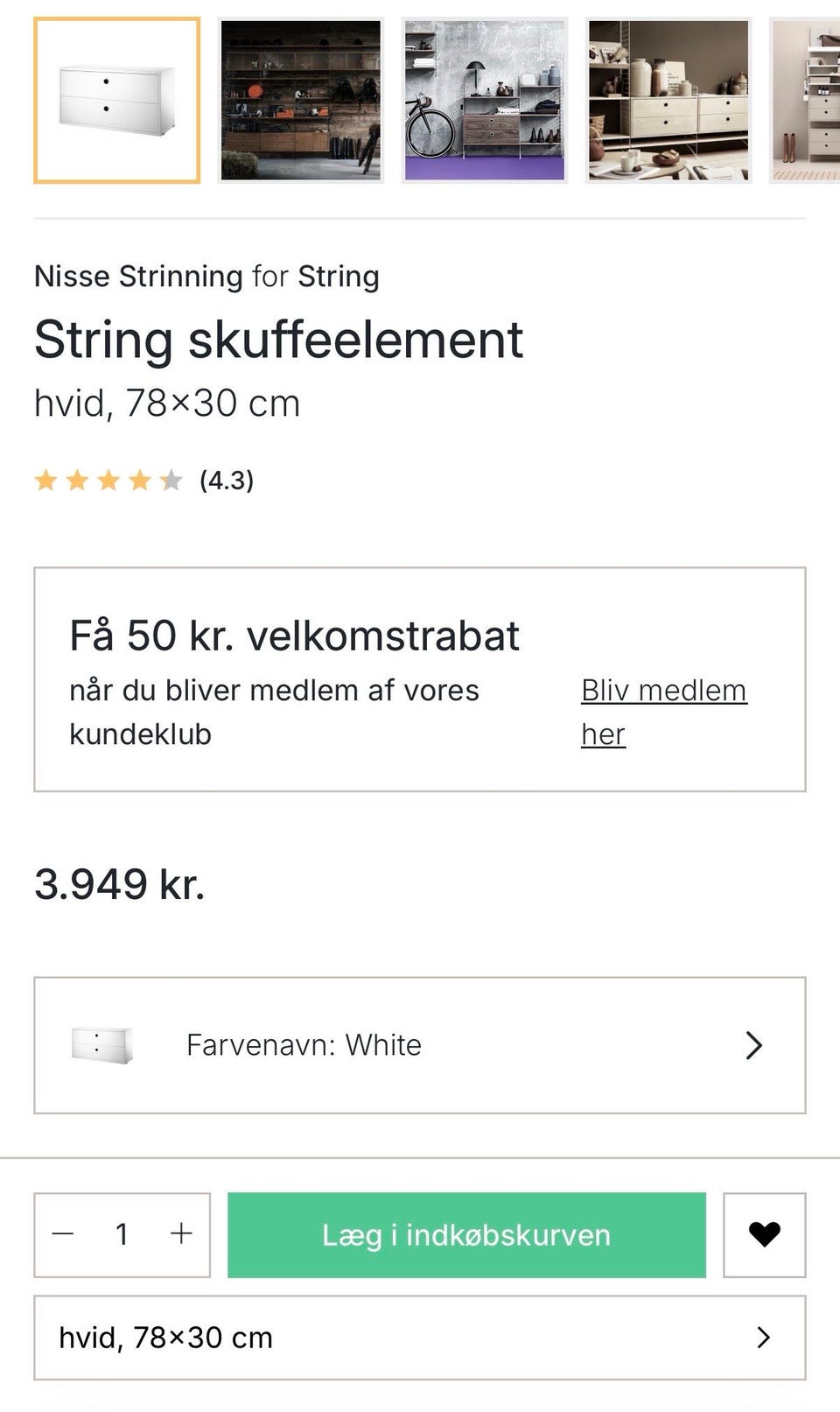The height and width of the screenshot is (1412, 840).
Task: Add item to wishlist with heart icon
Action: [x=764, y=1234]
